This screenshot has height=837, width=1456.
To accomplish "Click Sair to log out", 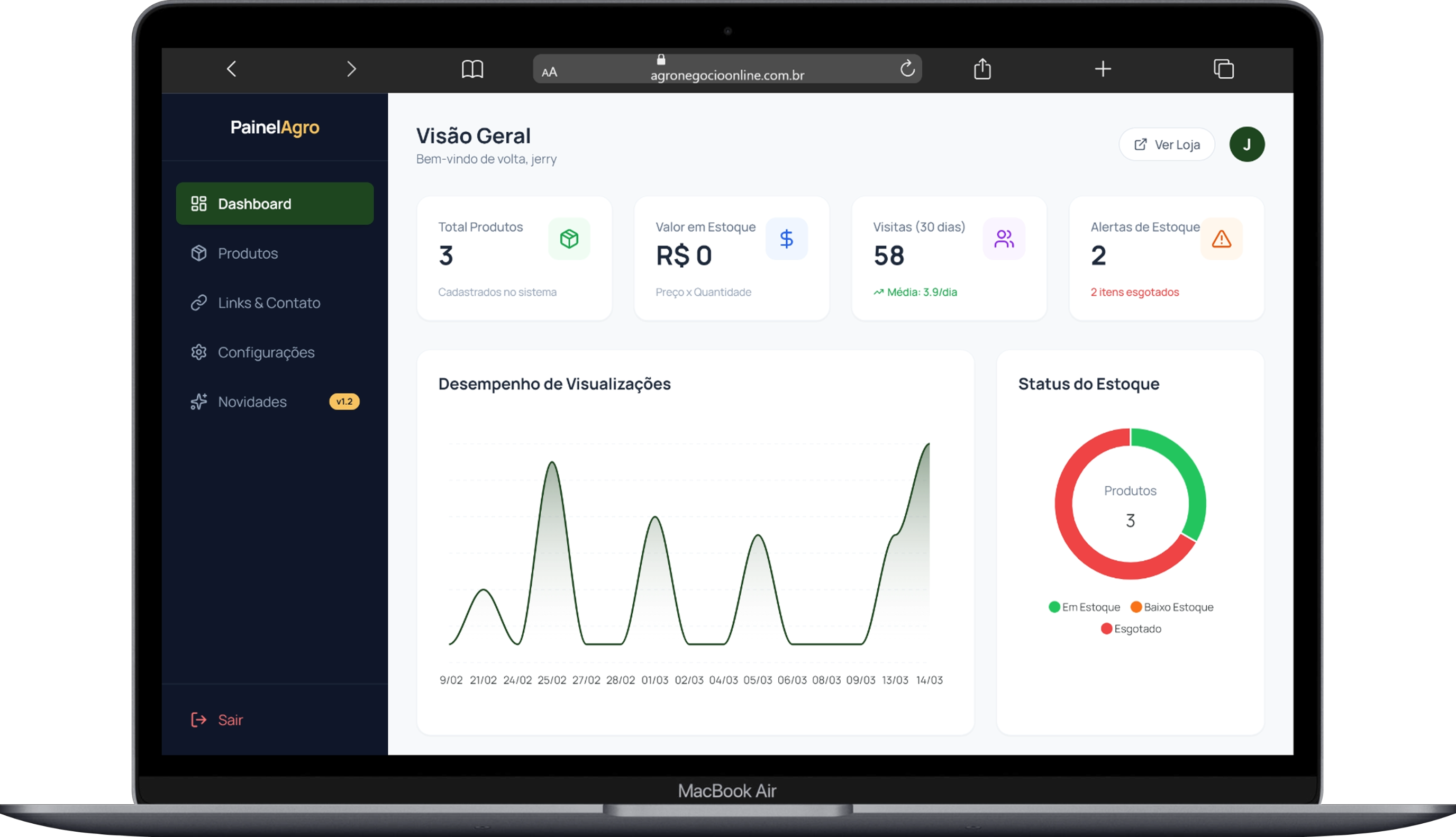I will pyautogui.click(x=230, y=720).
